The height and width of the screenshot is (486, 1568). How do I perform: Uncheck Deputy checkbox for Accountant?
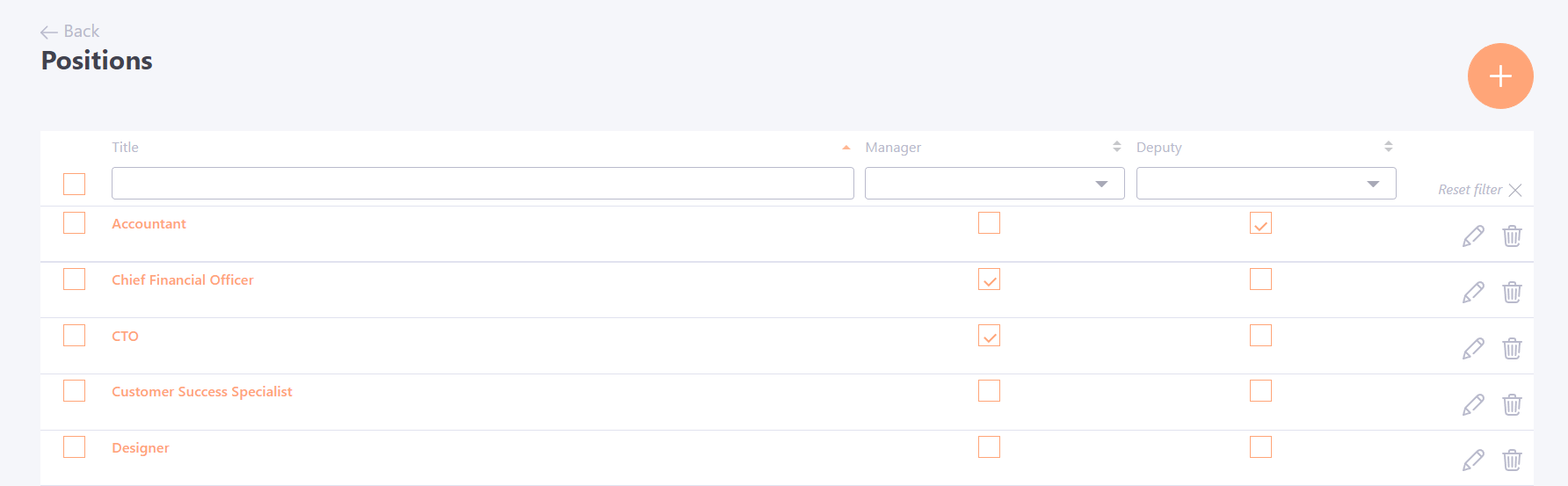click(1260, 223)
